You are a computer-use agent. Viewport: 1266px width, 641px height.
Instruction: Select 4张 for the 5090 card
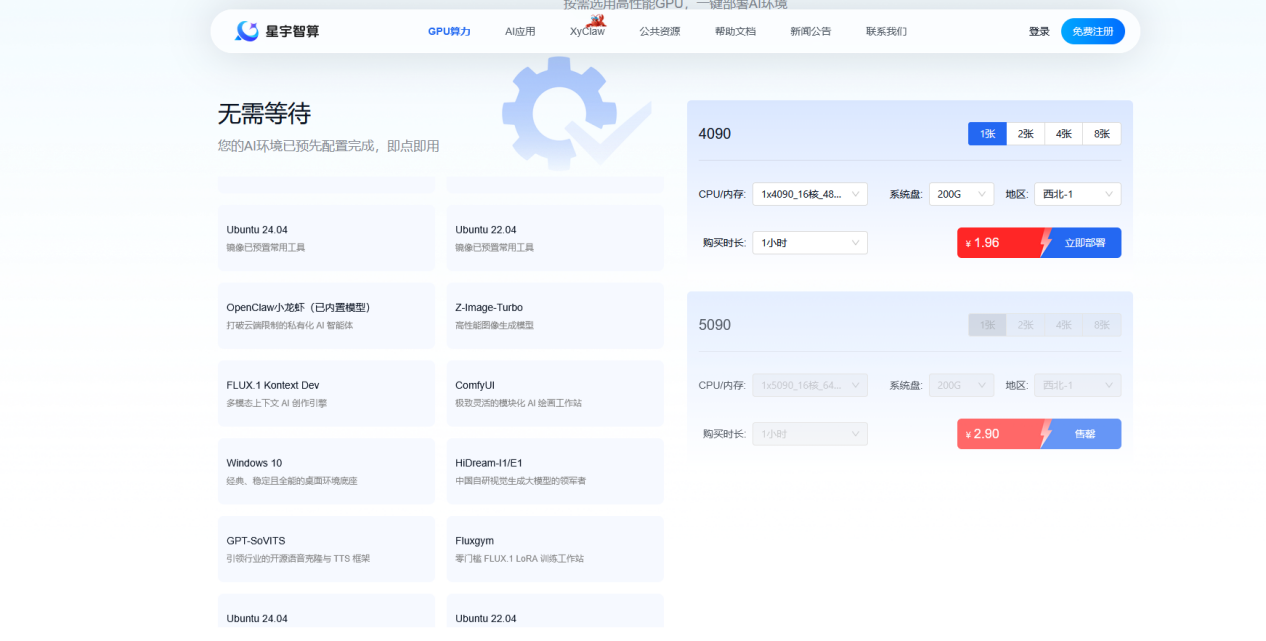(1064, 325)
